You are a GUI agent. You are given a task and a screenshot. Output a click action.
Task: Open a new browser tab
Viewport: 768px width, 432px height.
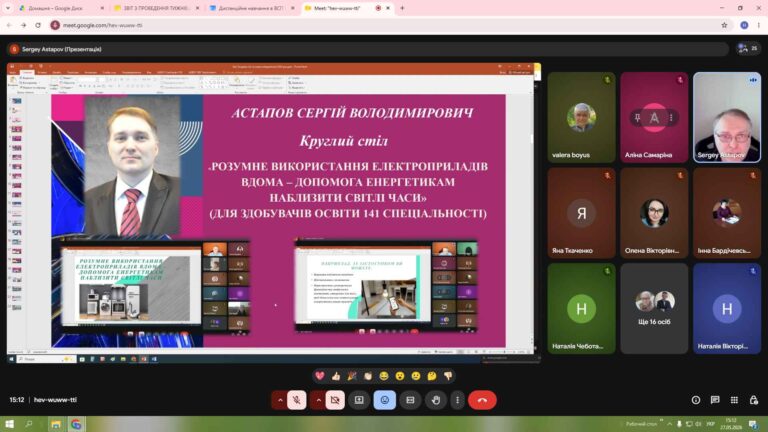402,8
